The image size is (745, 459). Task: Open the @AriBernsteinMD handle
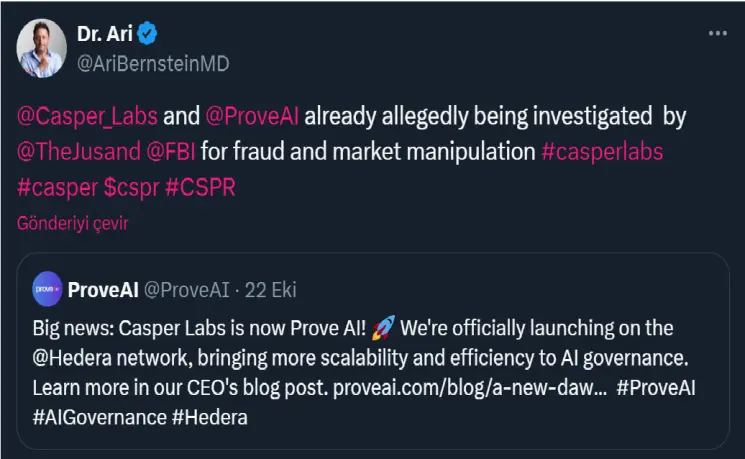coord(153,64)
